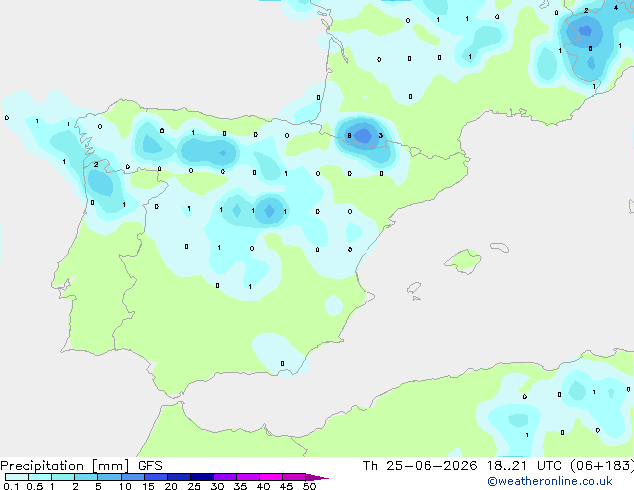Click the Mallorca island outline
634x490 pixels.
pyautogui.click(x=463, y=262)
